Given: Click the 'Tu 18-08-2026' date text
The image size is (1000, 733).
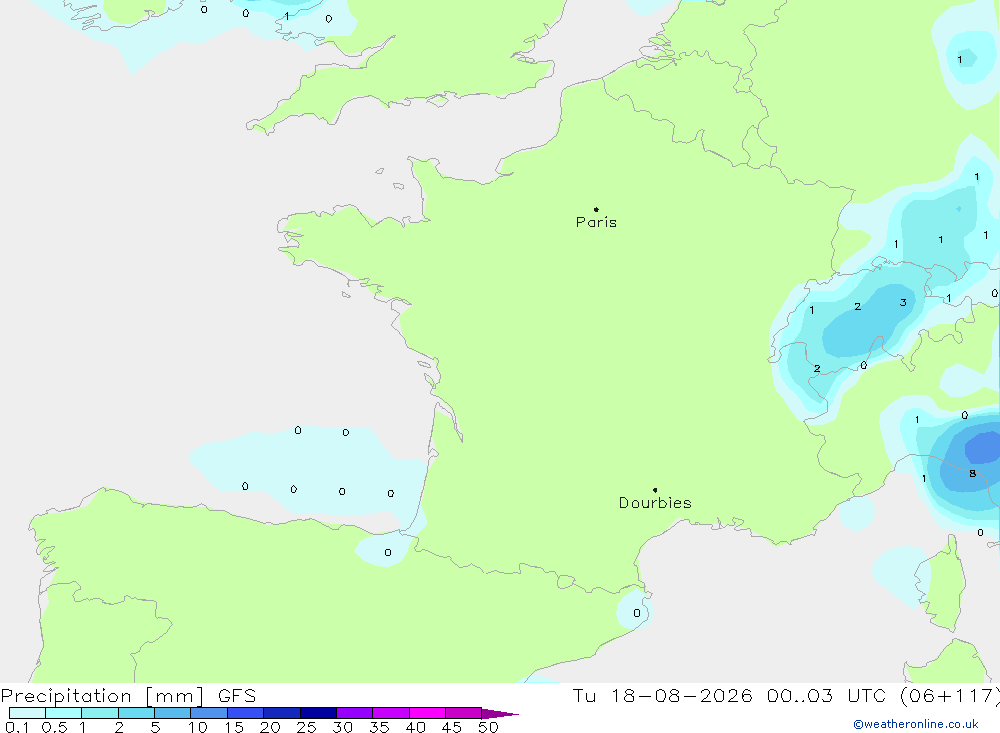Looking at the screenshot, I should [x=662, y=695].
